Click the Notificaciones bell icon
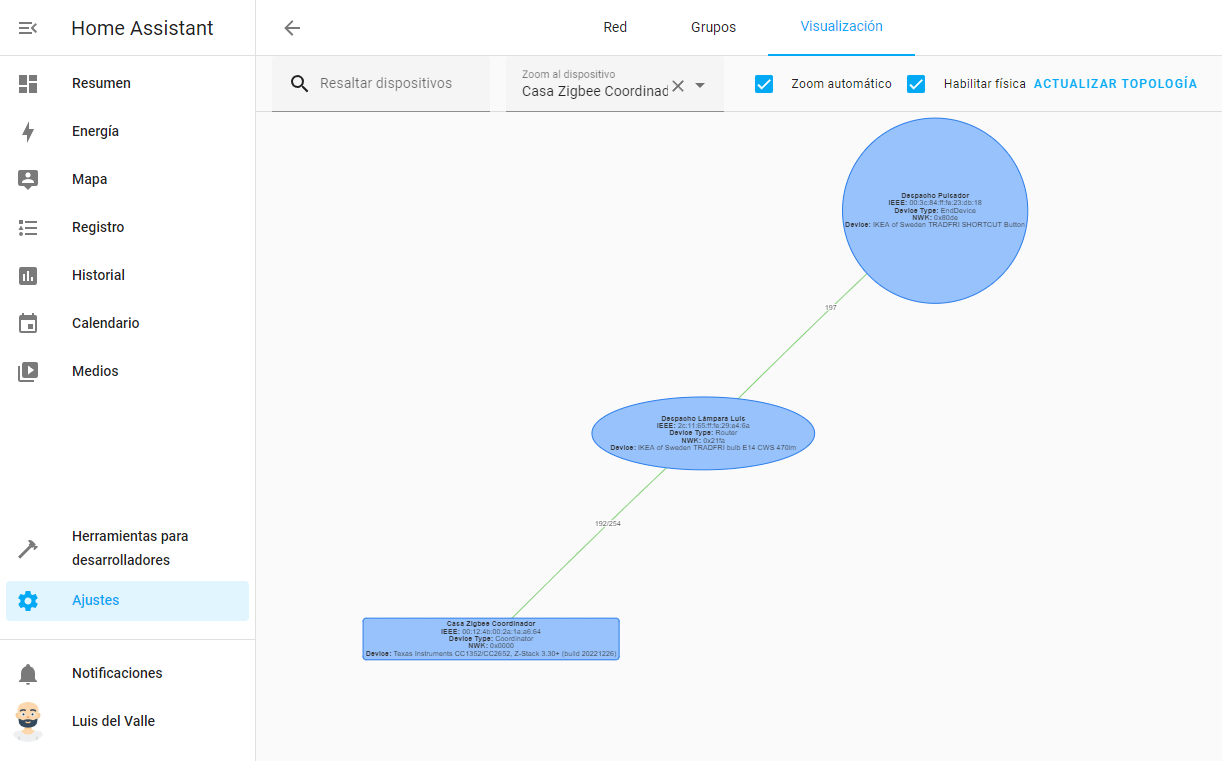Image resolution: width=1222 pixels, height=761 pixels. coord(28,674)
